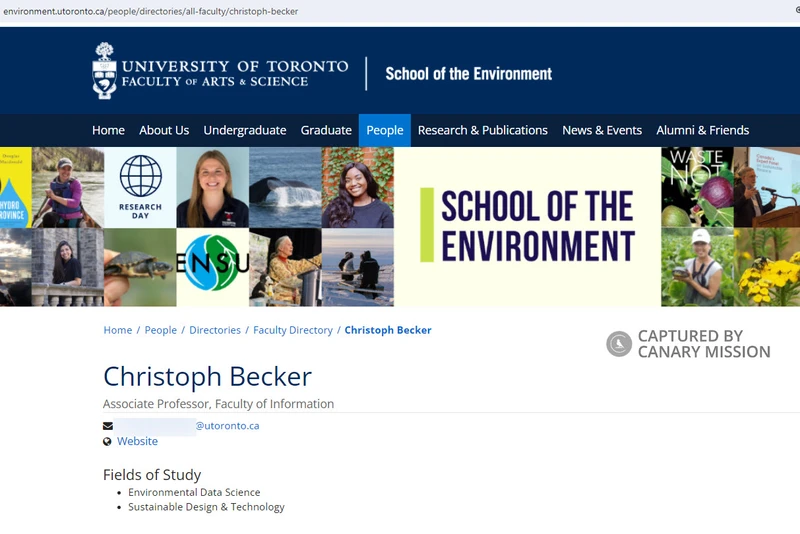The width and height of the screenshot is (800, 534).
Task: Go to Directories in the breadcrumb
Action: pyautogui.click(x=215, y=330)
